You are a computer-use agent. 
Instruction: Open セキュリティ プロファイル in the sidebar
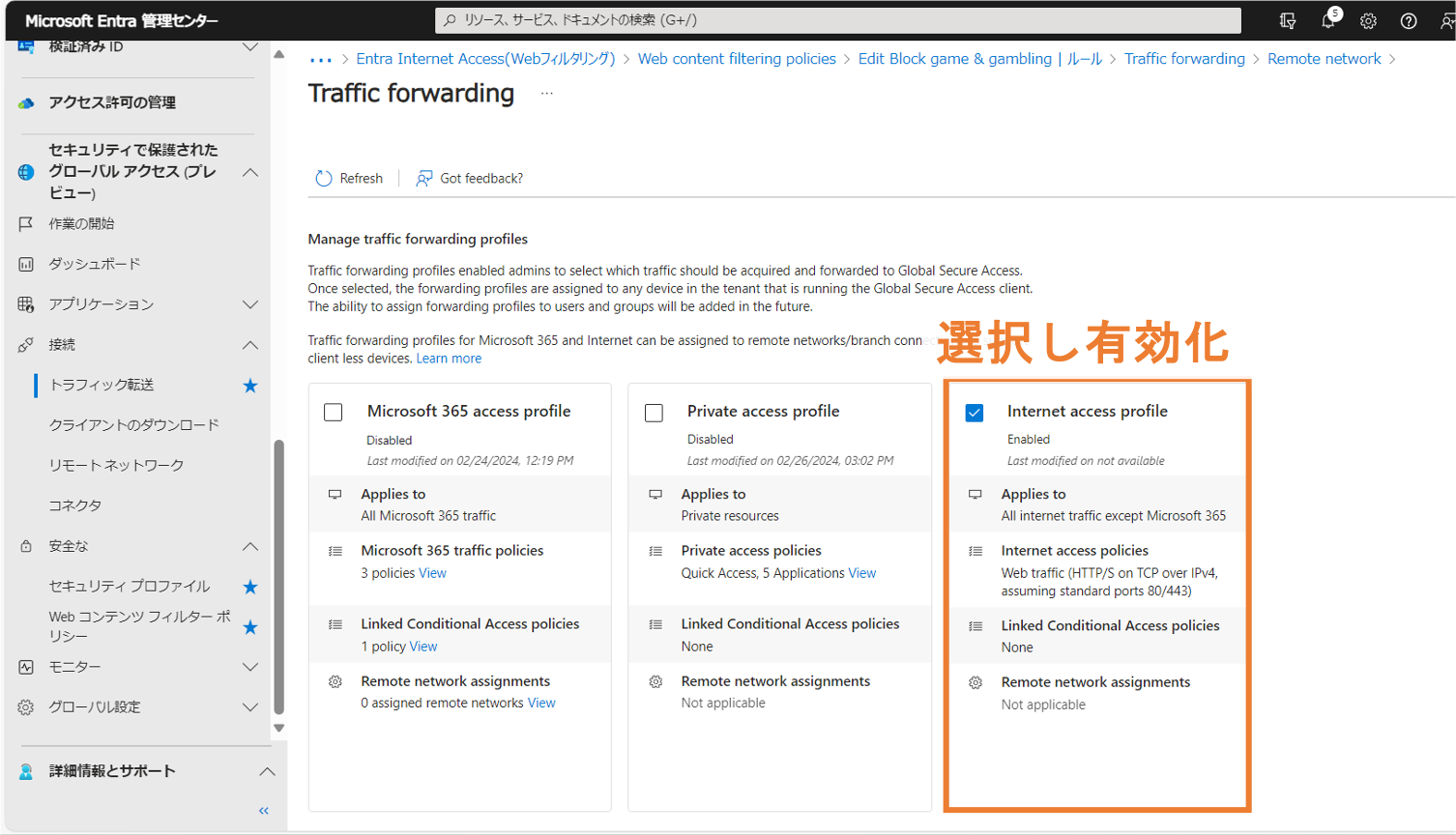click(x=130, y=587)
